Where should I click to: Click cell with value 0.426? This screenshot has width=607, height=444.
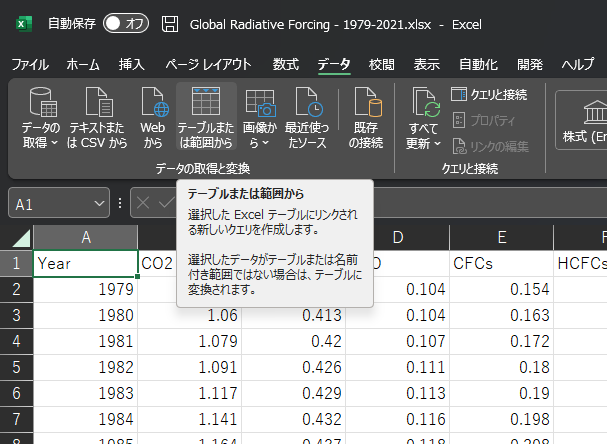[x=293, y=367]
